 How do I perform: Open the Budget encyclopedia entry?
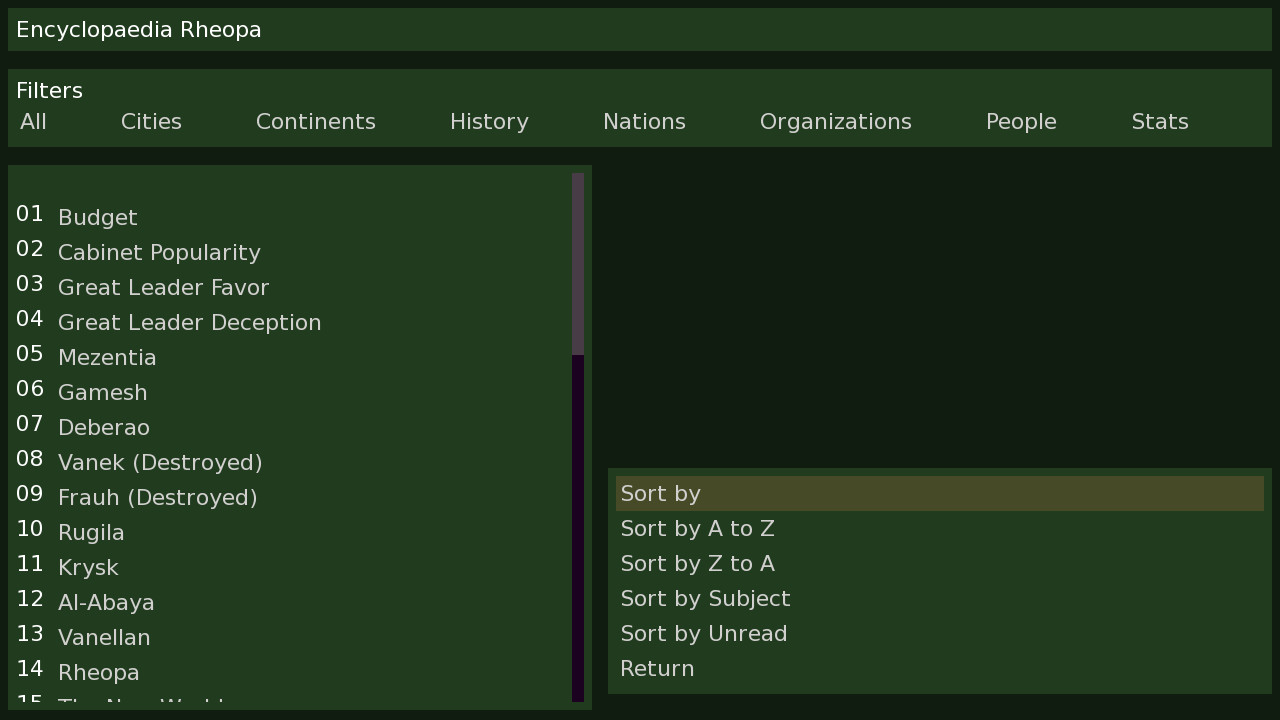click(x=98, y=217)
